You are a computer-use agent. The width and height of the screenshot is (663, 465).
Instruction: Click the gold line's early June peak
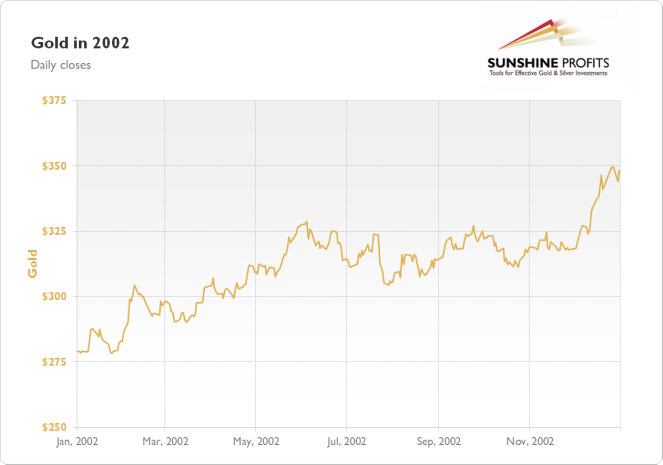click(307, 222)
